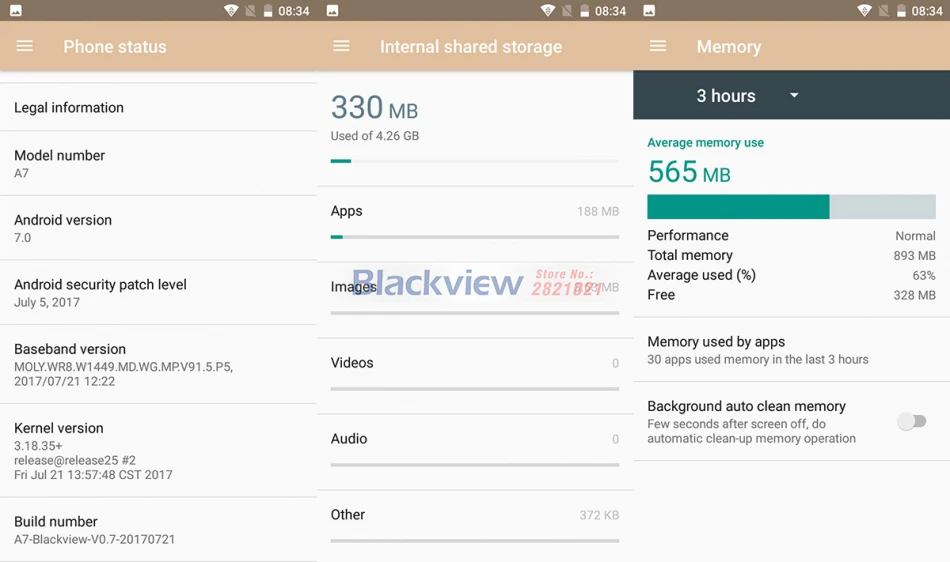Screen dimensions: 950x562
Task: Toggle Background auto clean memory switch
Action: [x=912, y=421]
